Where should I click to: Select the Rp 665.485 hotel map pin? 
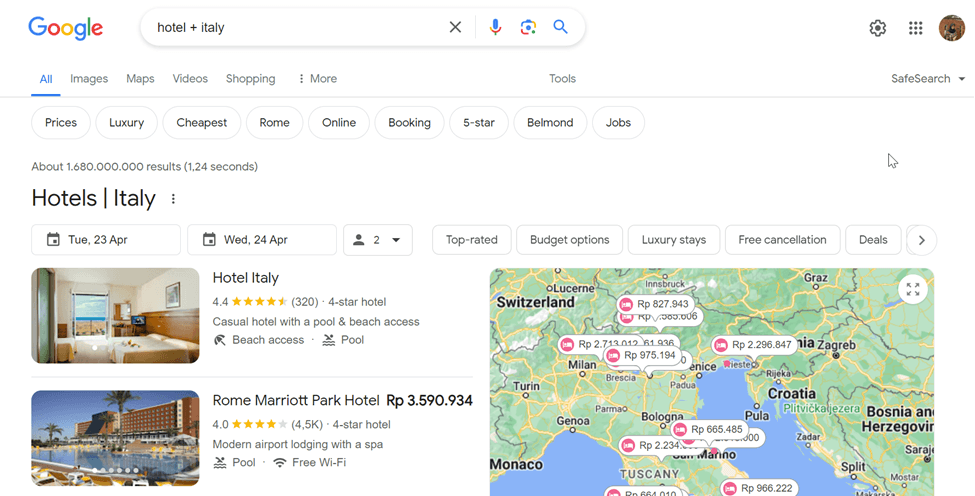point(709,429)
